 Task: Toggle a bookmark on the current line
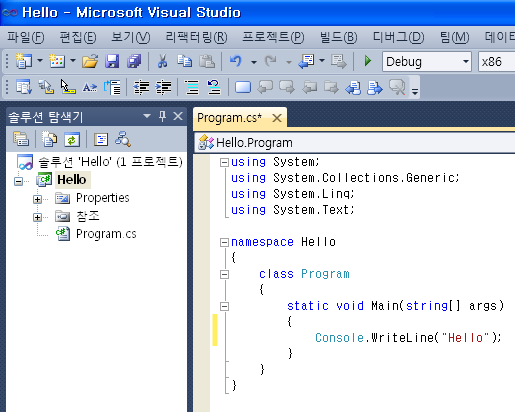243,88
